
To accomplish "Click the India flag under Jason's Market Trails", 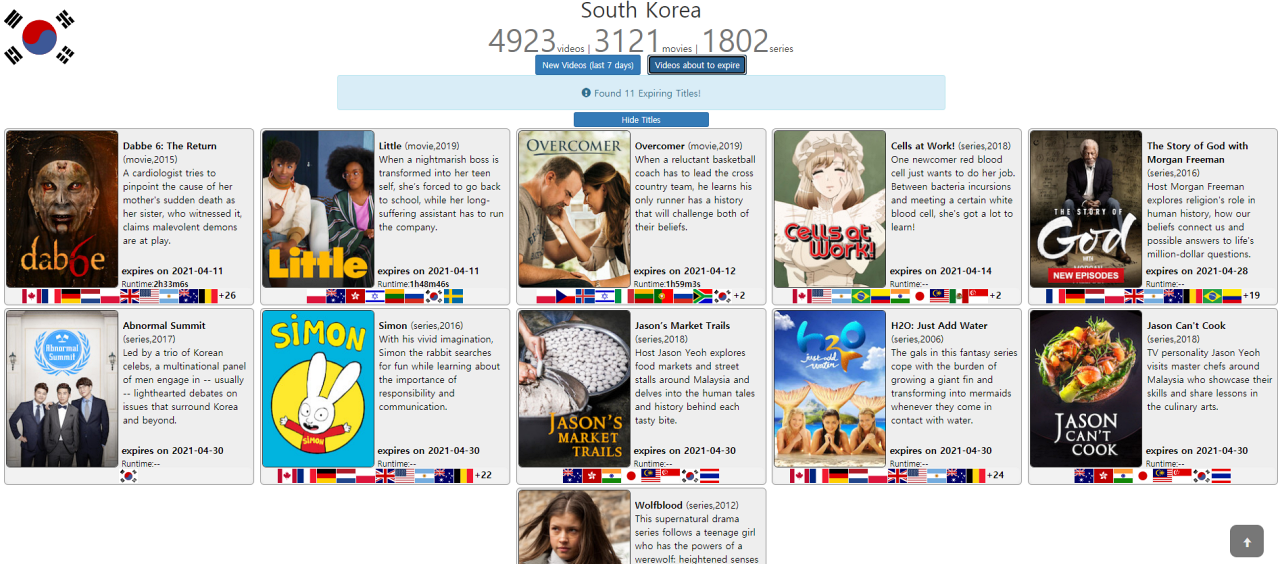I will point(611,476).
